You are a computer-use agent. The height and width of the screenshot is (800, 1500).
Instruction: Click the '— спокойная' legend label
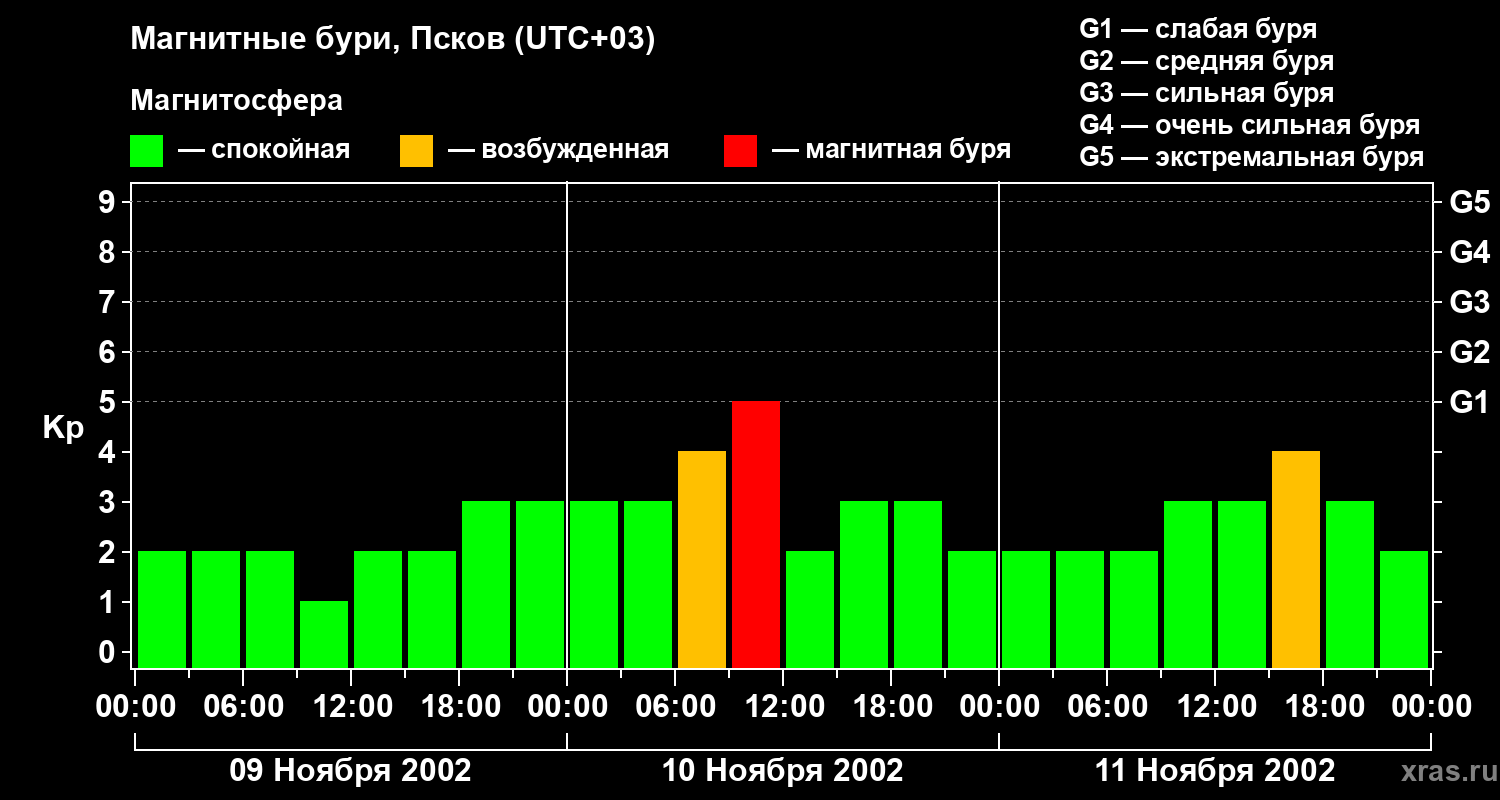[x=264, y=150]
